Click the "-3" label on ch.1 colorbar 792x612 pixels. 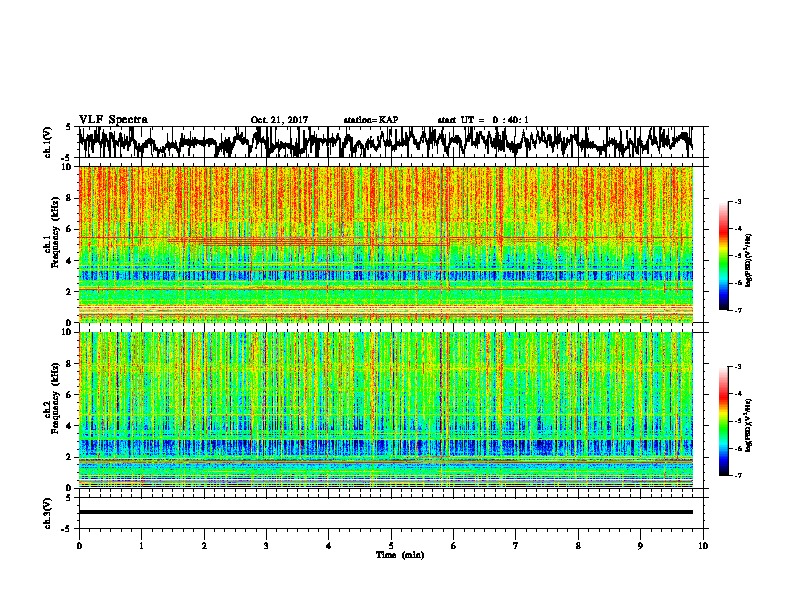737,201
